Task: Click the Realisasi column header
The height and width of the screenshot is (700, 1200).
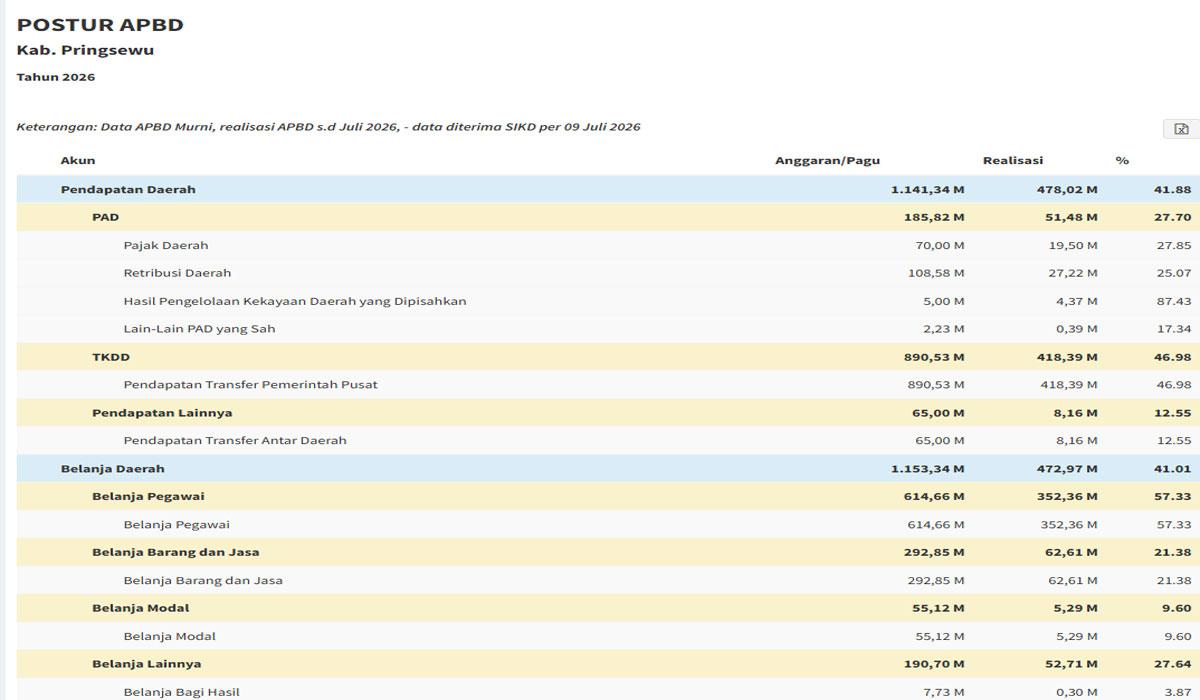Action: click(1012, 160)
